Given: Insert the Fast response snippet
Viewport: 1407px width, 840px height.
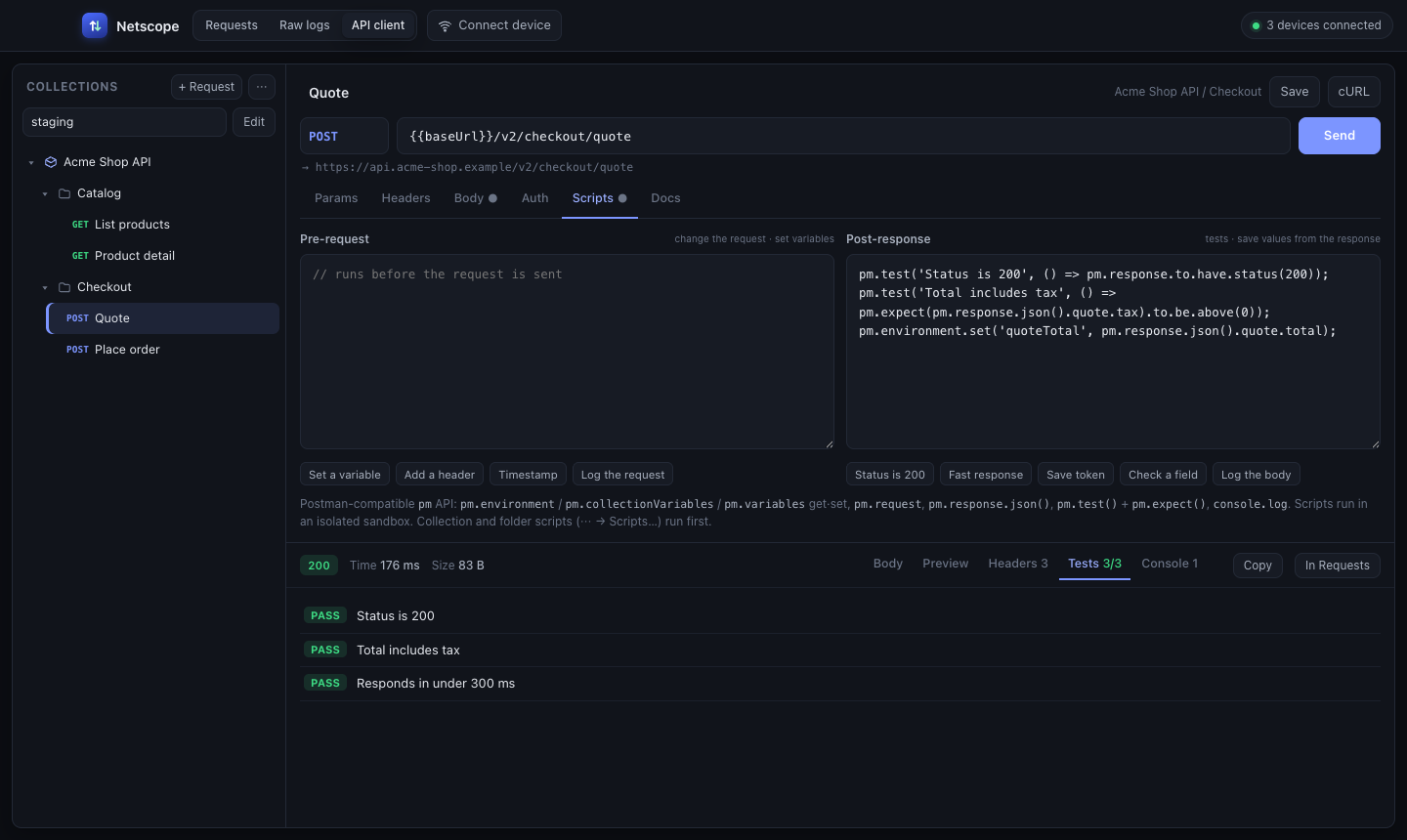Looking at the screenshot, I should (x=986, y=475).
